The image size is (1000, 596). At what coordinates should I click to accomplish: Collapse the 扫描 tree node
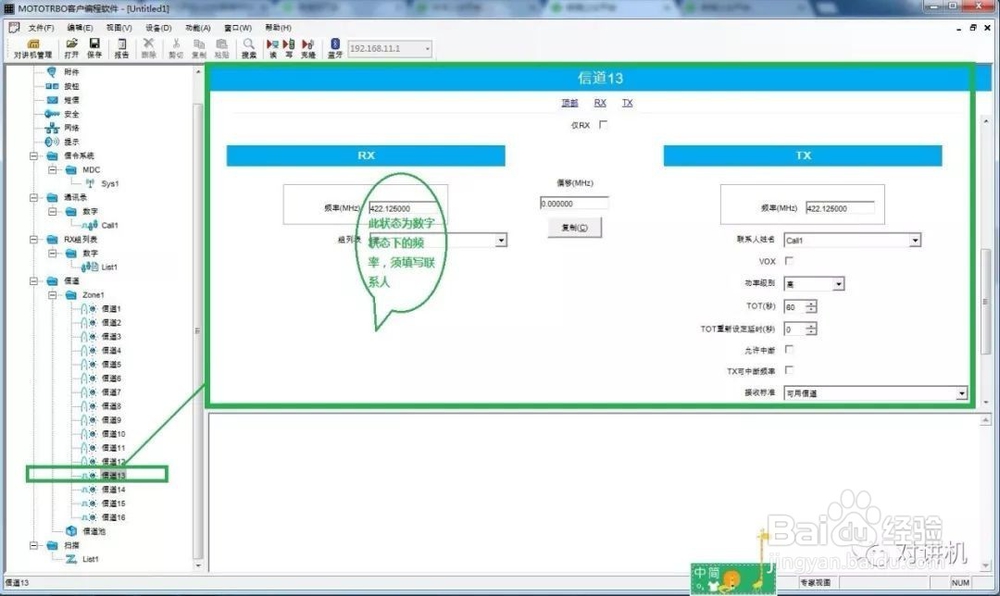click(34, 545)
